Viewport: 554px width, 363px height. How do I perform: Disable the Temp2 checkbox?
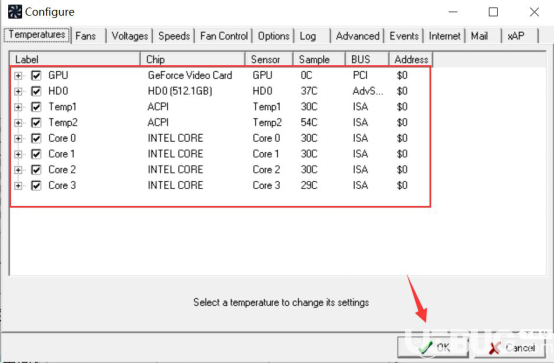tap(36, 123)
